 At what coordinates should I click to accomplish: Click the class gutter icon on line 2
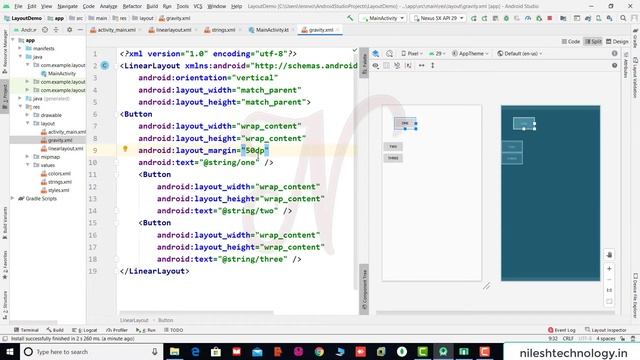coord(105,65)
